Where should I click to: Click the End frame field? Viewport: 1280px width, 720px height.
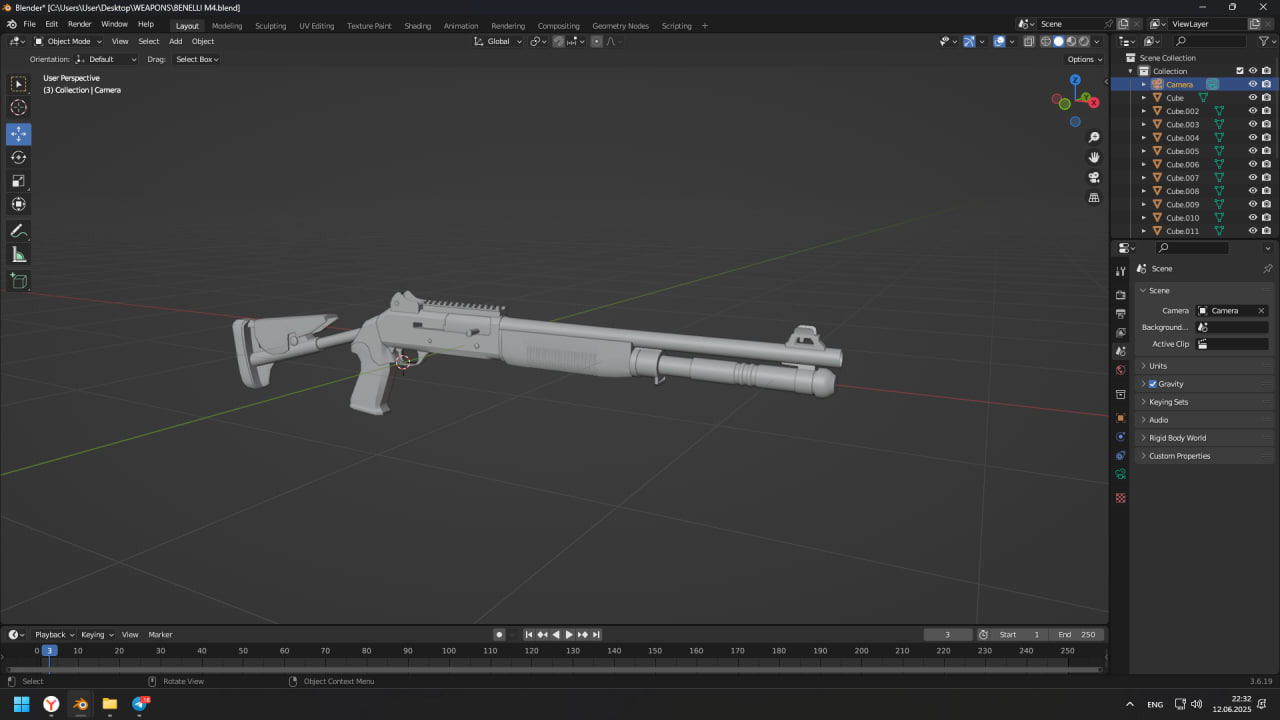1078,635
